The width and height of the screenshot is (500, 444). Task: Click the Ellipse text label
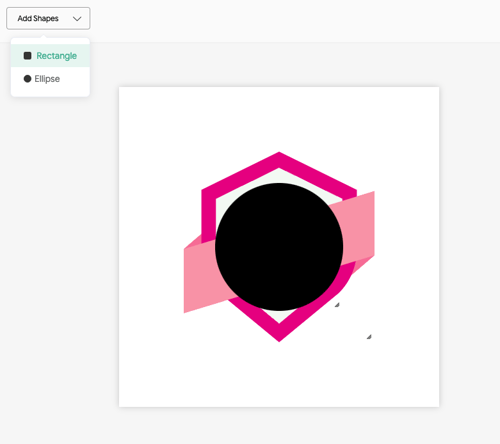47,79
